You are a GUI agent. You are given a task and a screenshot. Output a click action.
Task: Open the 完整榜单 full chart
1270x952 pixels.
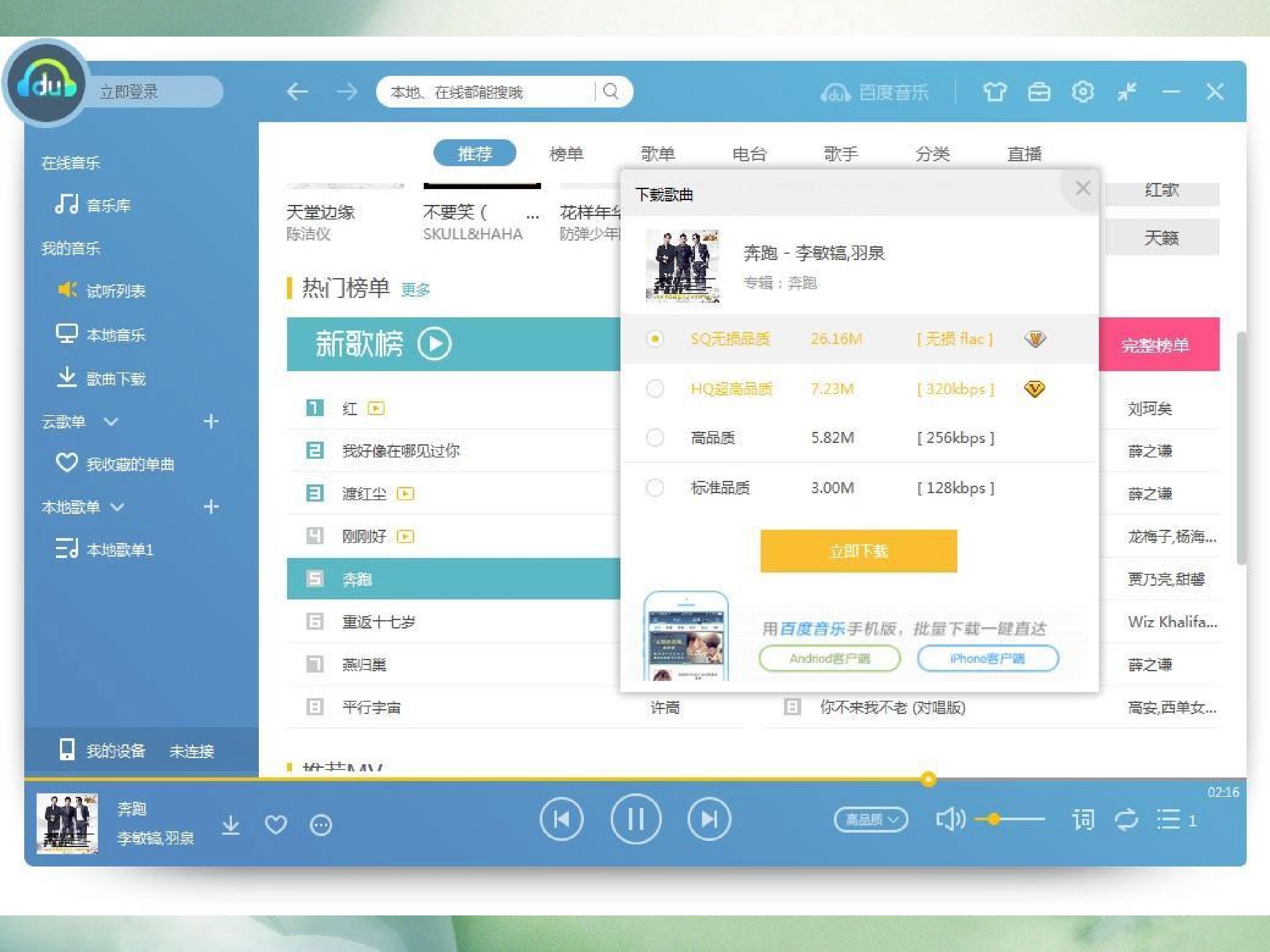pyautogui.click(x=1155, y=344)
